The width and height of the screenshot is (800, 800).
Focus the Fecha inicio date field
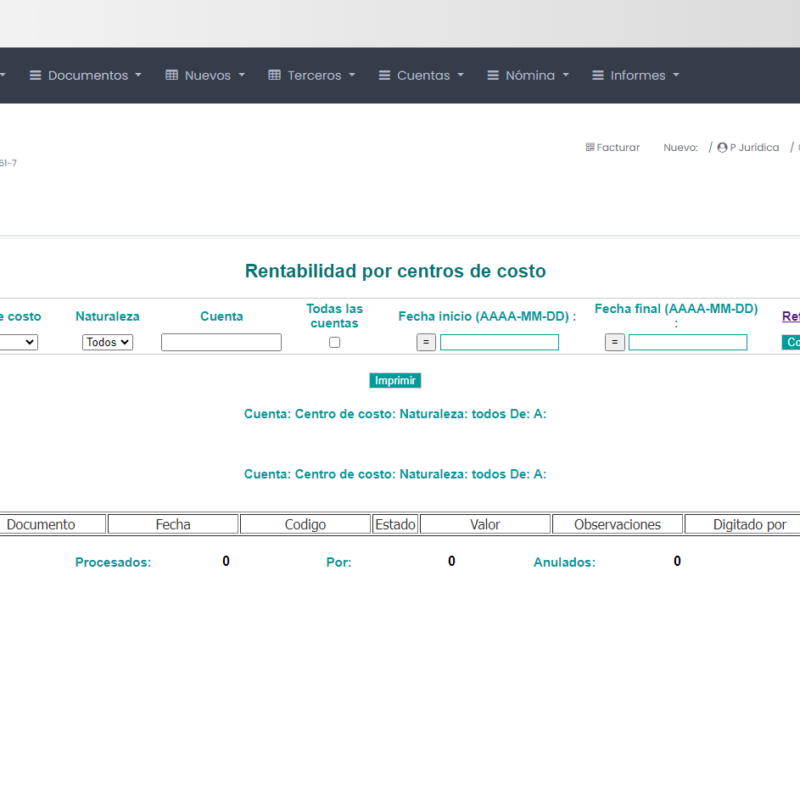(x=499, y=342)
